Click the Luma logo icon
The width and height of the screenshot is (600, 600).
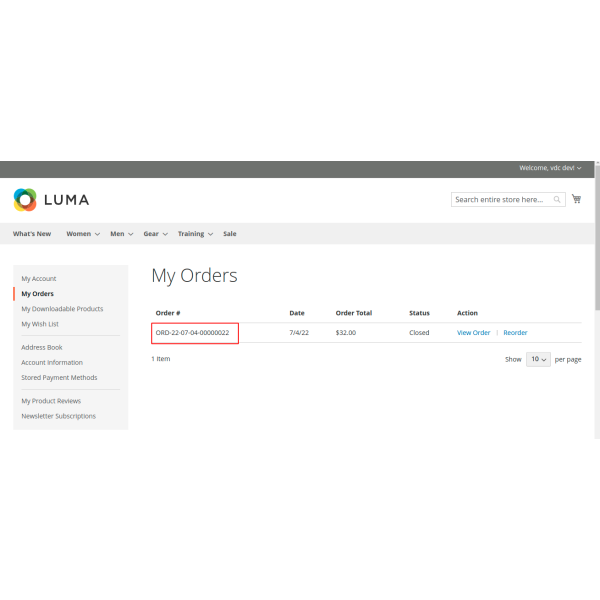coord(25,199)
